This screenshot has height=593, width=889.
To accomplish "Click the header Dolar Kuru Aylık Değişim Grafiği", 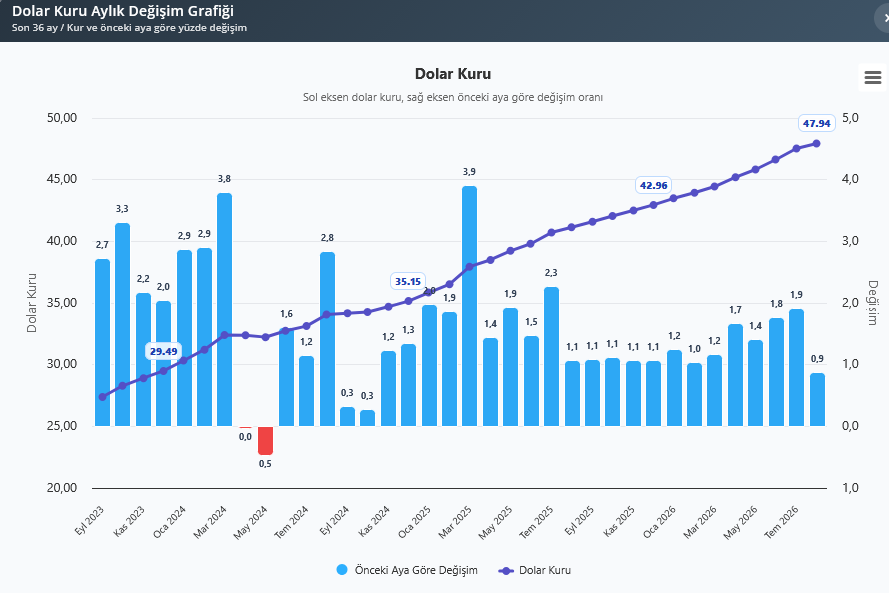I will click(123, 11).
